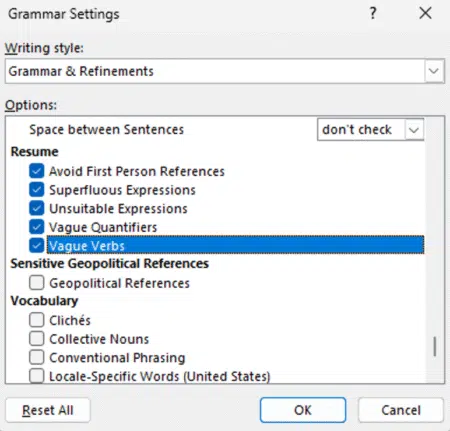This screenshot has height=431, width=450.
Task: Enable Collective Nouns checkbox
Action: (x=36, y=339)
